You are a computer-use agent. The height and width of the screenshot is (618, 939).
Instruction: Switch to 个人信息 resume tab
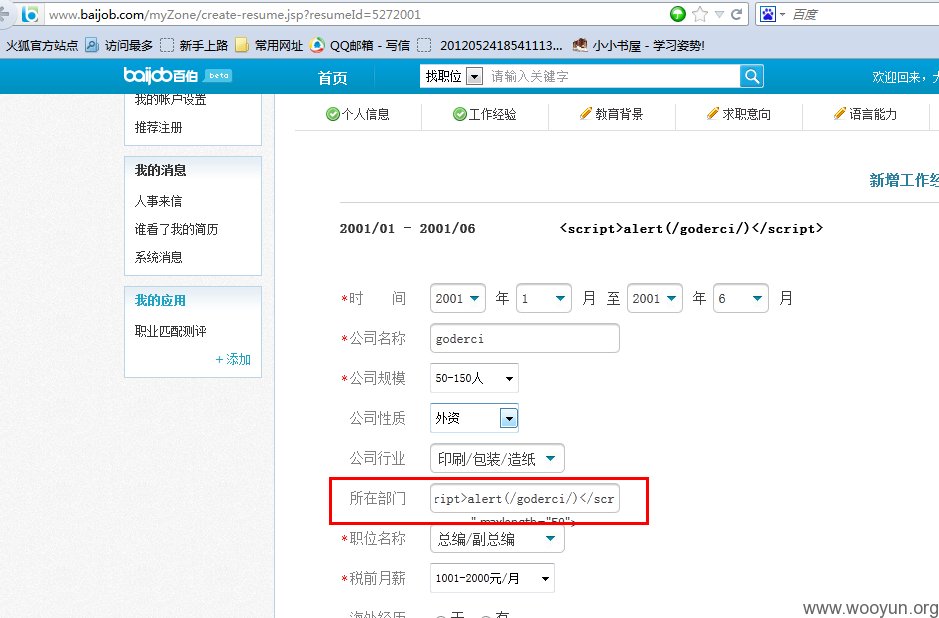(358, 114)
